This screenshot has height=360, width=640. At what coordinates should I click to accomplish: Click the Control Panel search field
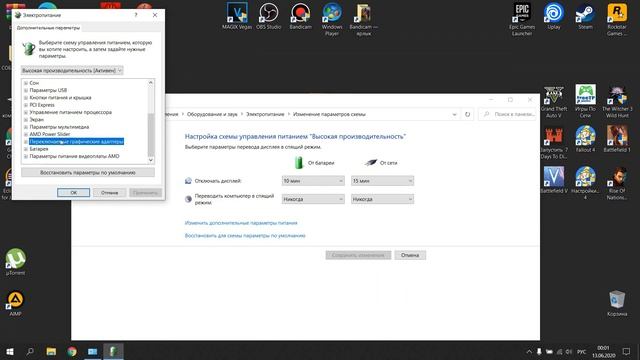point(507,114)
